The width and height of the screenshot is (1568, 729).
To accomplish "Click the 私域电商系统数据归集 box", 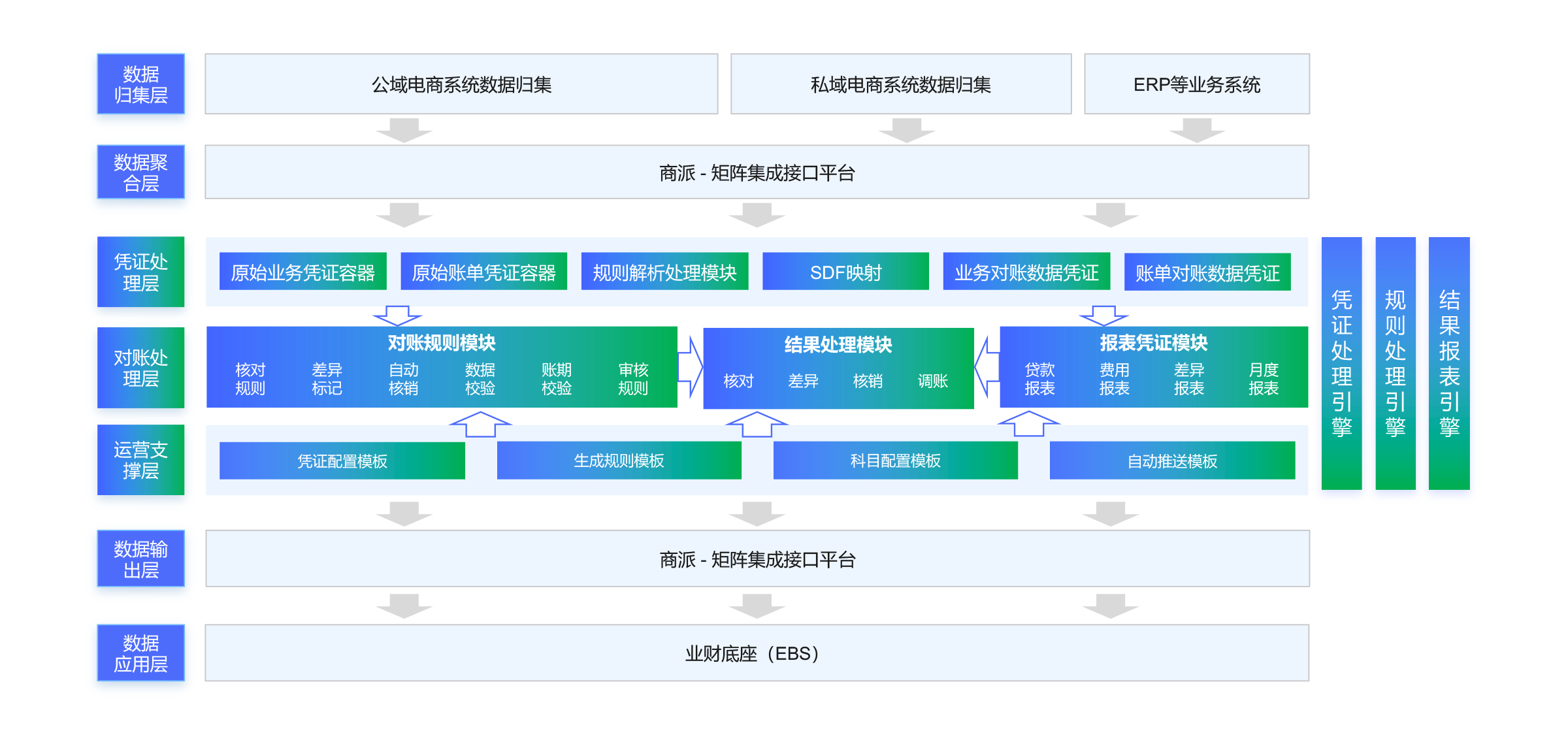I will pyautogui.click(x=901, y=84).
